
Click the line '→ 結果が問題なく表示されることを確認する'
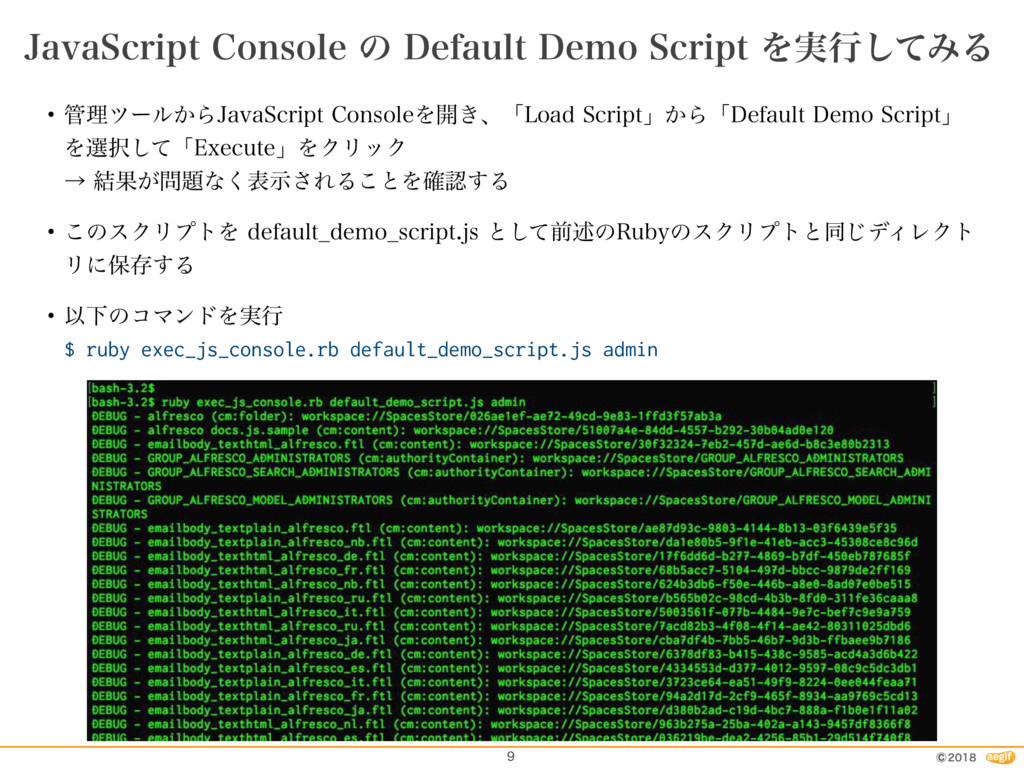pyautogui.click(x=286, y=180)
